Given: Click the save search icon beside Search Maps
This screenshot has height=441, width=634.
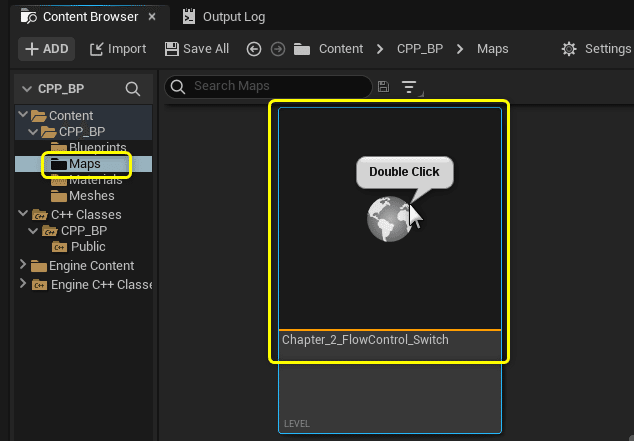Looking at the screenshot, I should [x=383, y=87].
